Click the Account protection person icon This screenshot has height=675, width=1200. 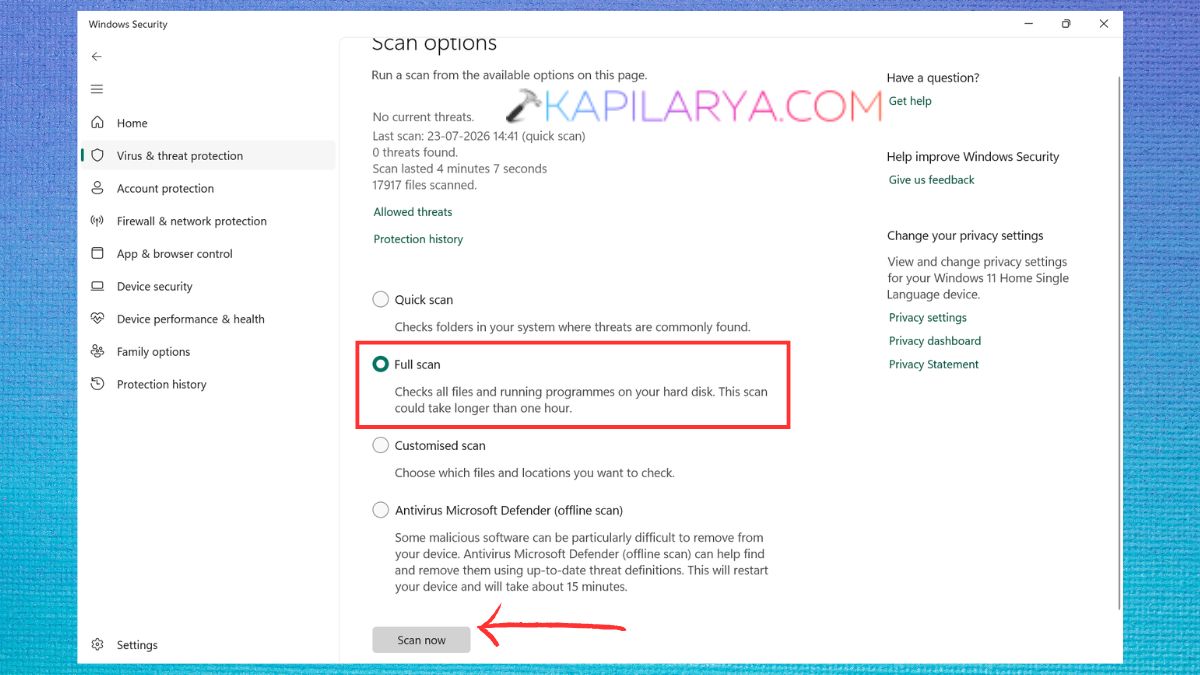[97, 188]
